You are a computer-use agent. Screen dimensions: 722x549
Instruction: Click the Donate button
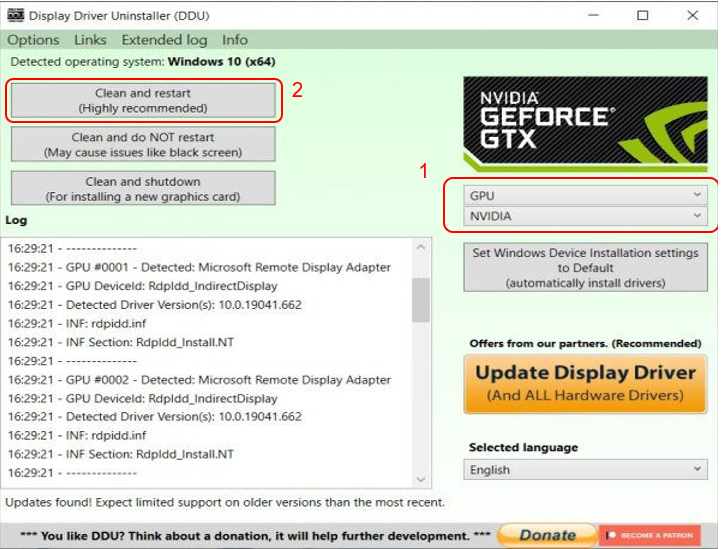(547, 535)
